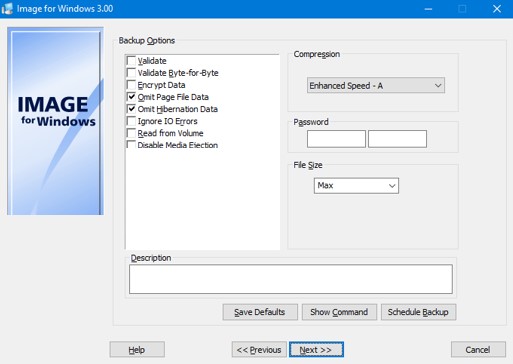The image size is (513, 364).
Task: Tick Disable Media Ejection checkbox
Action: 131,145
